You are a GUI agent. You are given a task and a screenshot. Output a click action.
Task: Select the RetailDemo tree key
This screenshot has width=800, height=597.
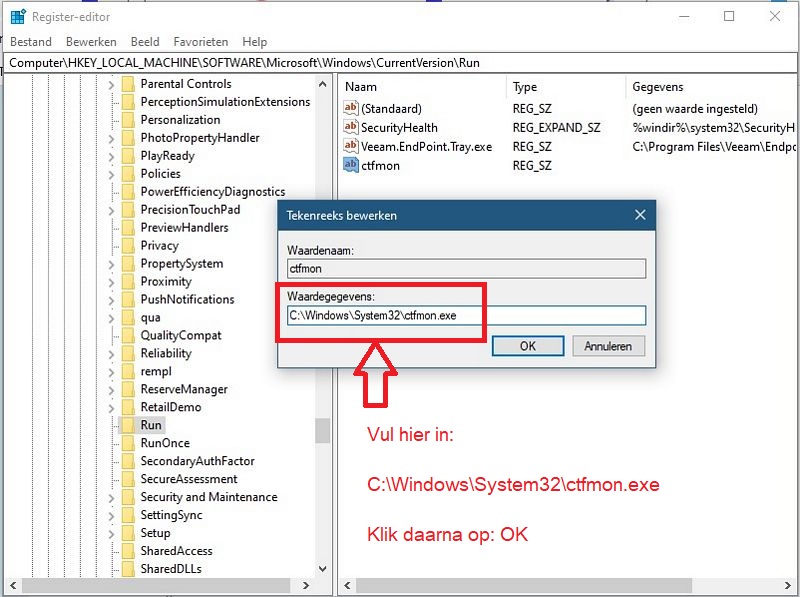(171, 407)
